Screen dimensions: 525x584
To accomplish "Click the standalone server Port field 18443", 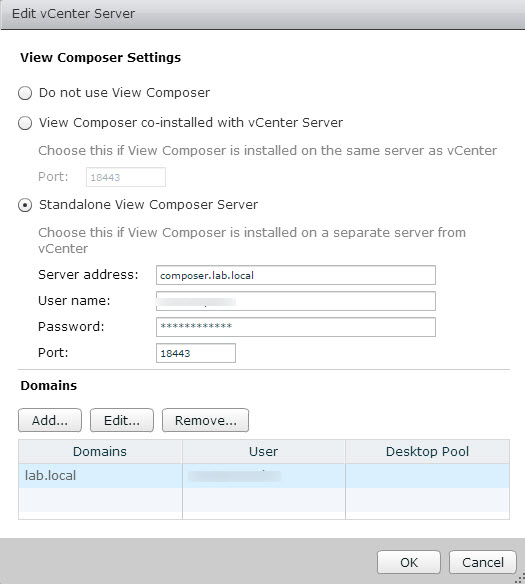I will [x=196, y=353].
